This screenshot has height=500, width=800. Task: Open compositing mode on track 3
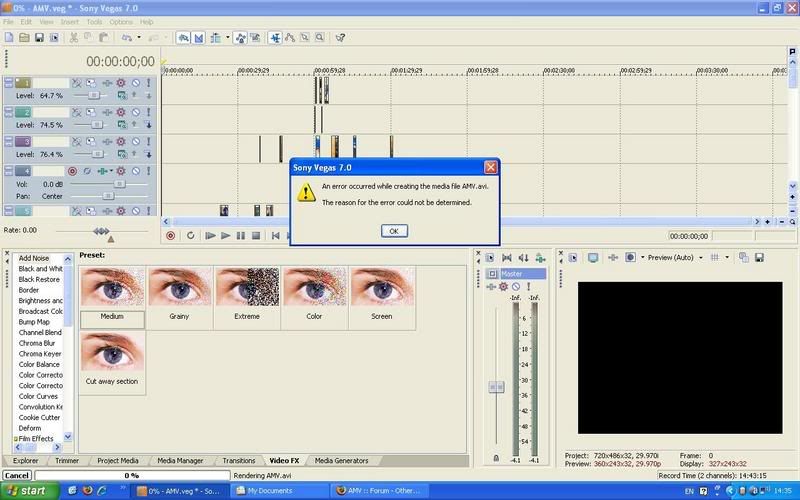pos(121,154)
